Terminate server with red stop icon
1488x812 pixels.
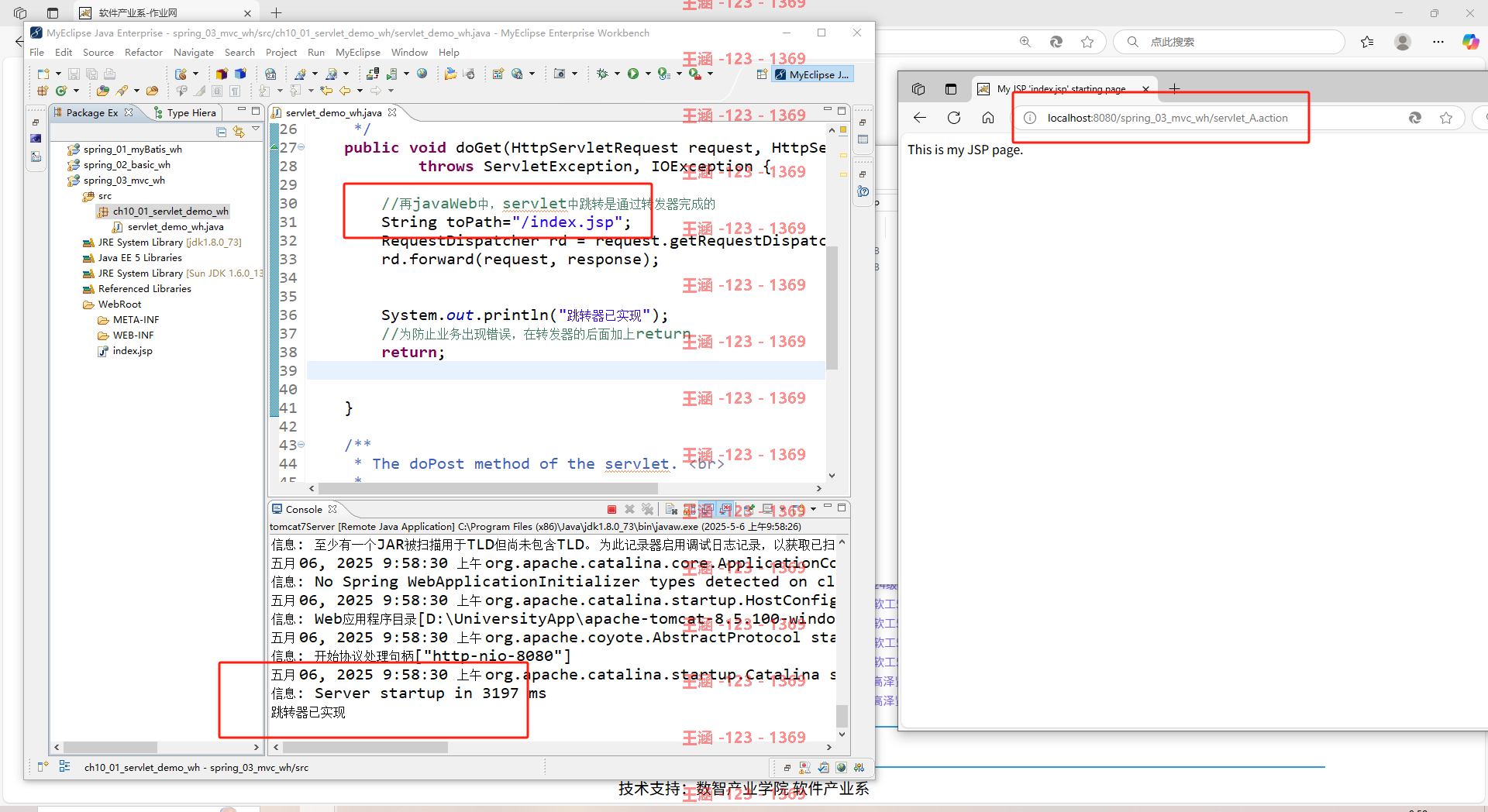(x=611, y=509)
